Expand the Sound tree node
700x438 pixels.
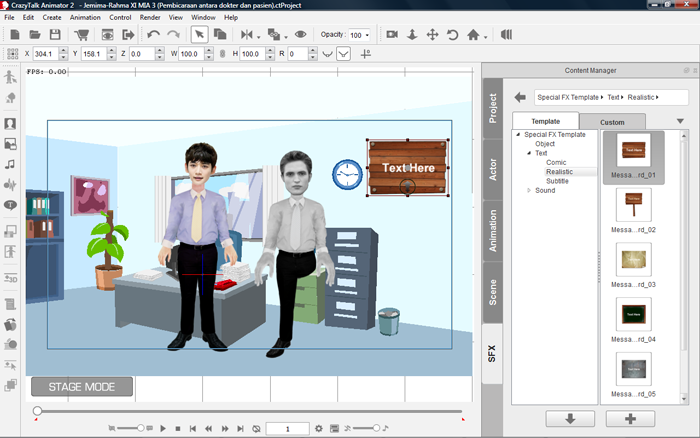click(528, 190)
